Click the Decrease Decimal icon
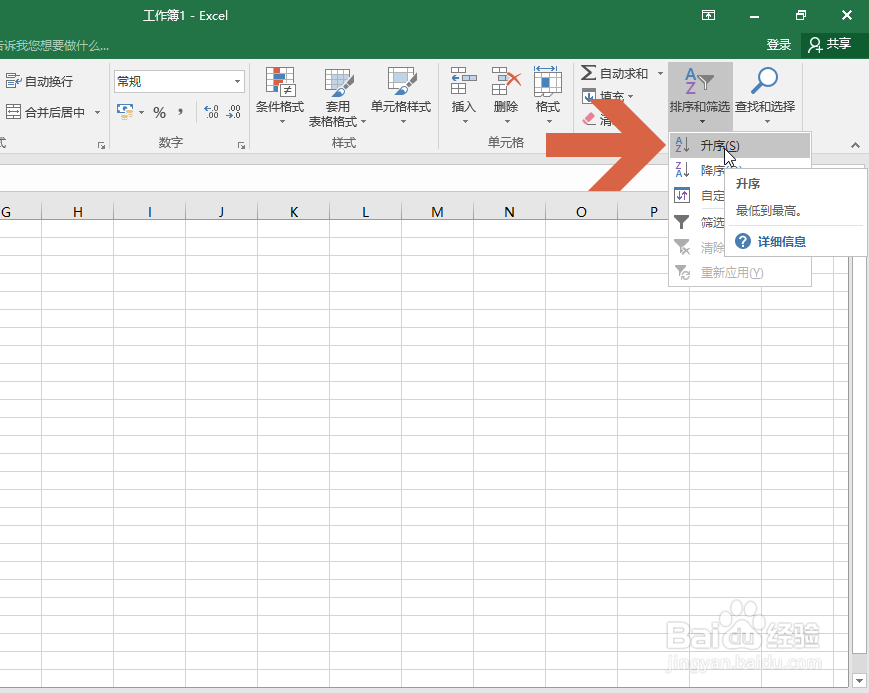This screenshot has height=693, width=869. 233,112
